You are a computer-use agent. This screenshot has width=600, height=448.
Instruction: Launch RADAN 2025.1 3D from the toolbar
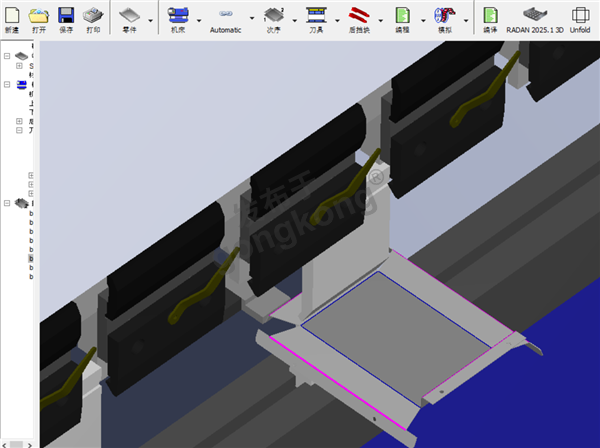[535, 17]
